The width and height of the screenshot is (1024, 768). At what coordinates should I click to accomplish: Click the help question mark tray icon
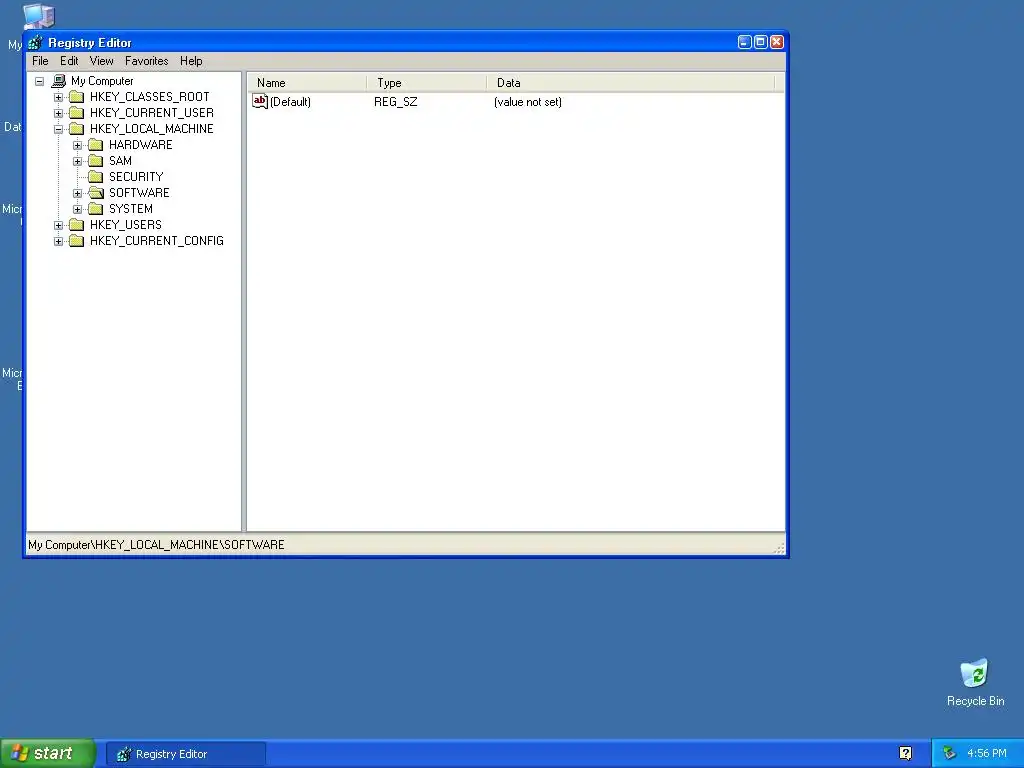click(x=905, y=754)
